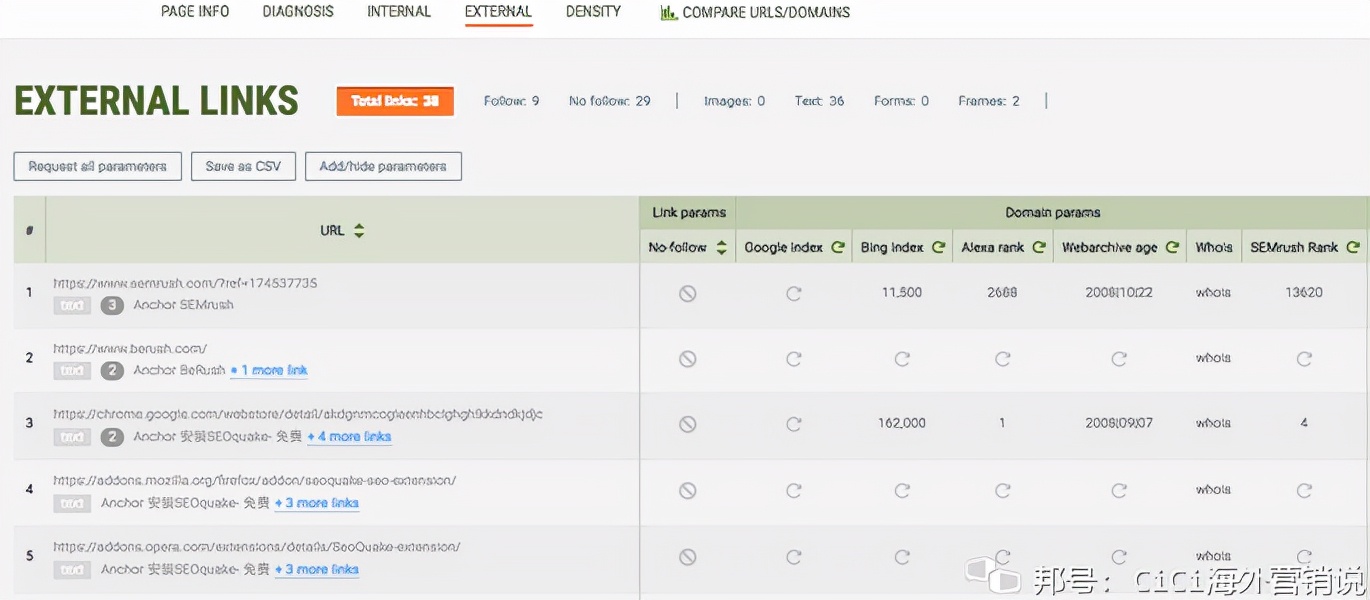Load Alexa rank for addons.mozilla.org row
Viewport: 1370px width, 600px height.
[1002, 490]
